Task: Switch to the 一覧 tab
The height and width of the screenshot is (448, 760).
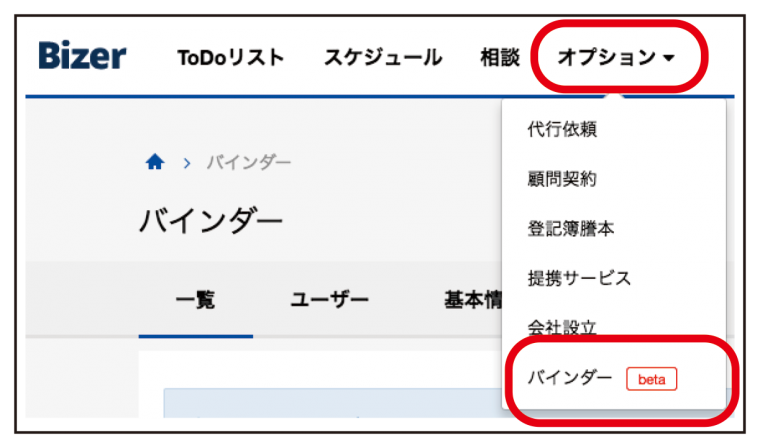Action: [195, 300]
